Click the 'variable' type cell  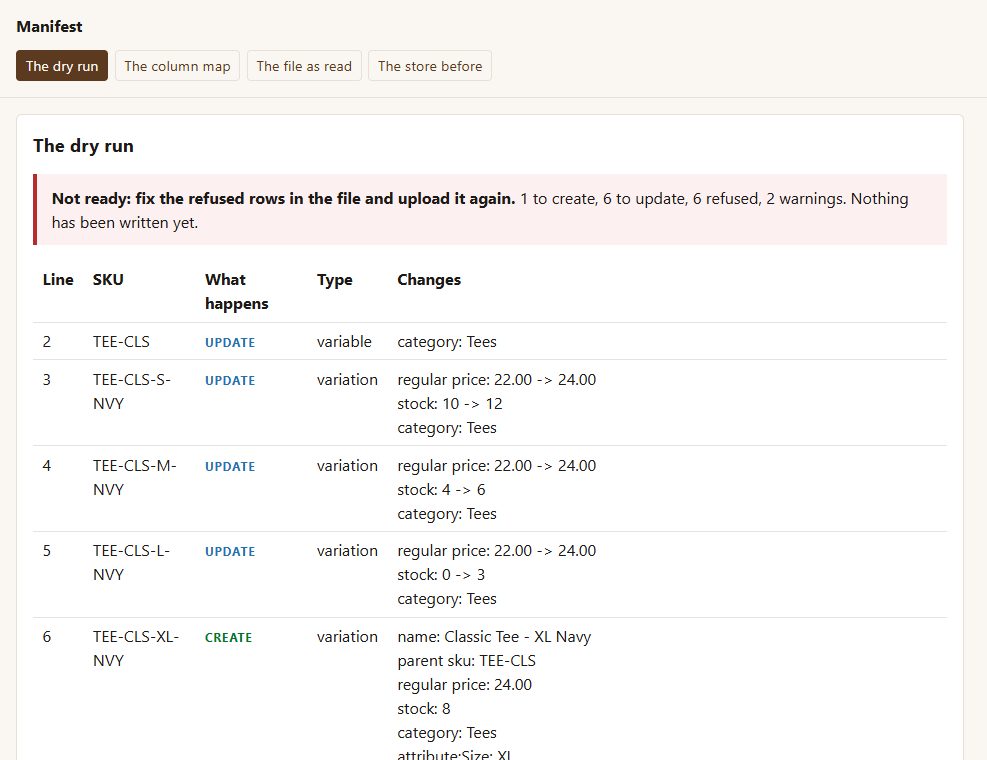(344, 341)
